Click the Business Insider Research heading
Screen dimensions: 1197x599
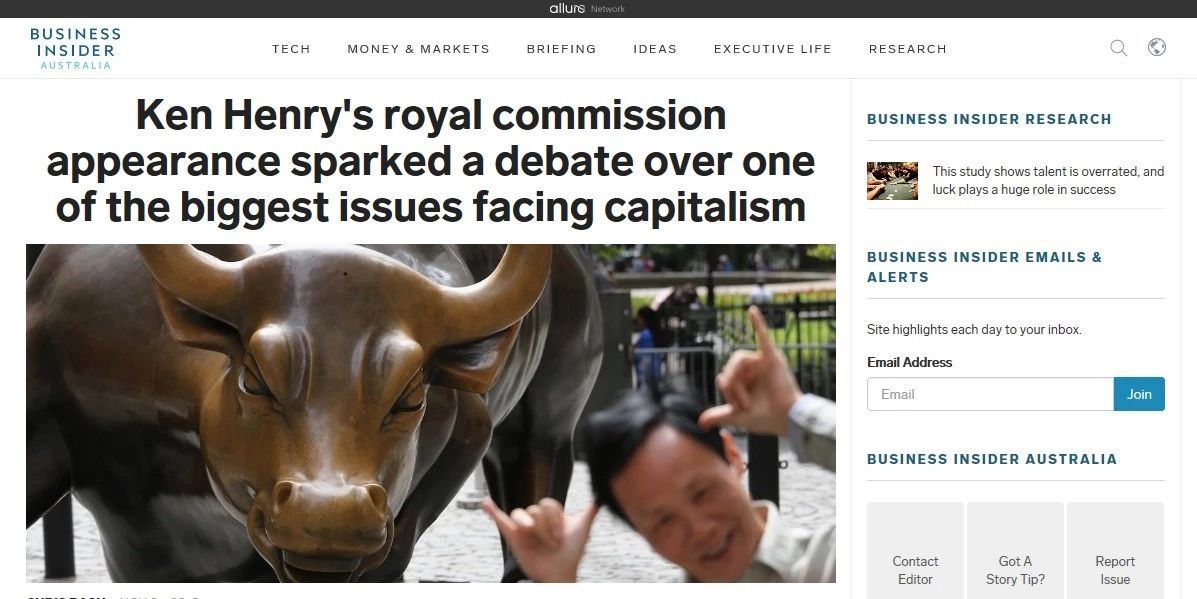click(989, 119)
